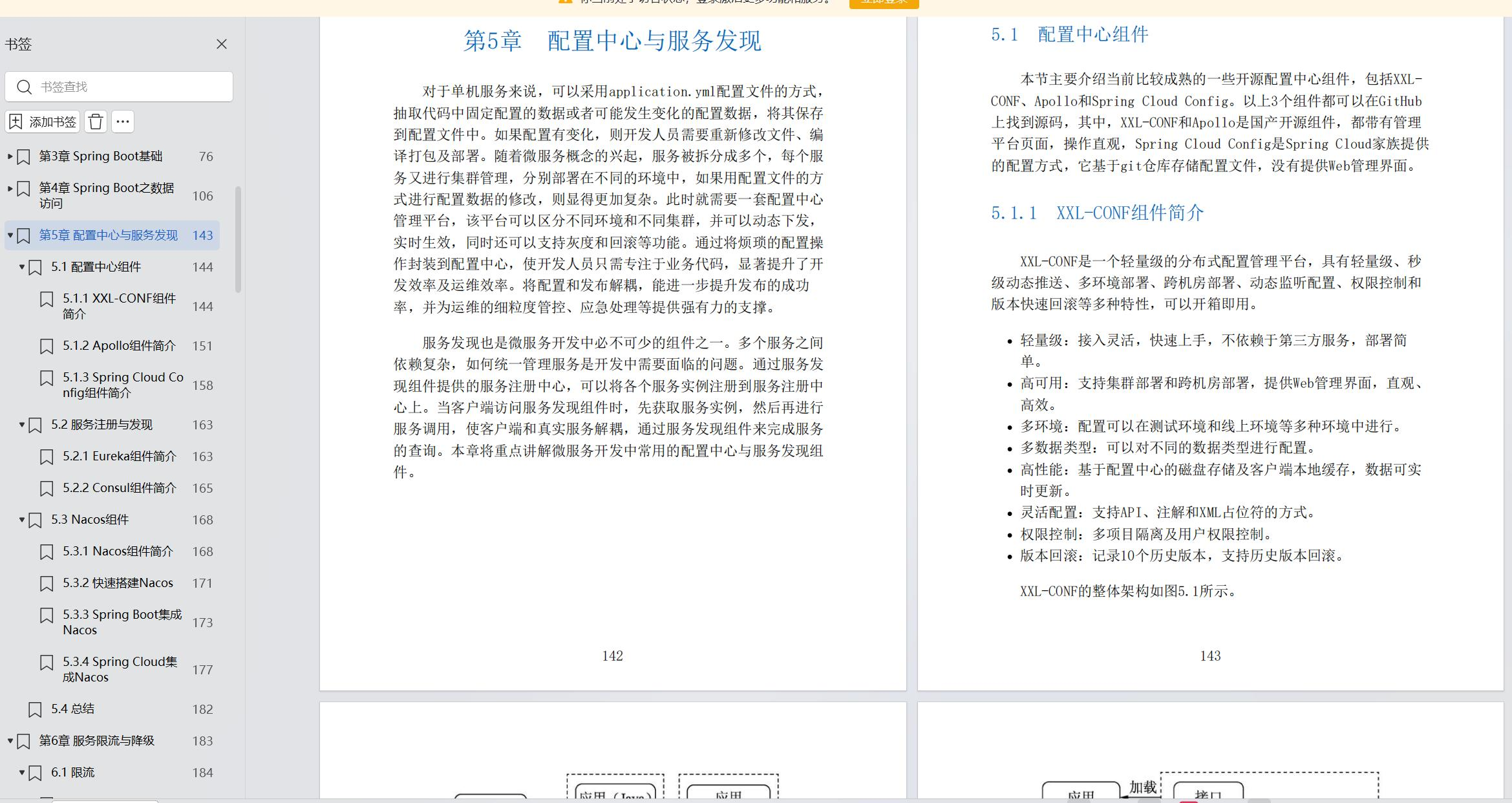Click the search magnifier icon
This screenshot has width=1512, height=803.
point(25,87)
